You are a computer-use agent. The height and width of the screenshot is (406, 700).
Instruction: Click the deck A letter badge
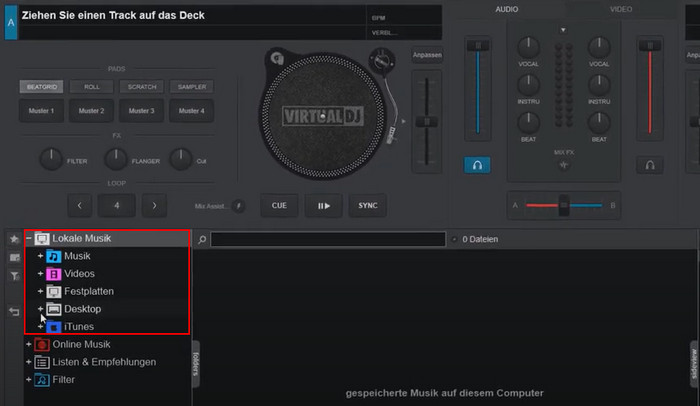point(11,22)
